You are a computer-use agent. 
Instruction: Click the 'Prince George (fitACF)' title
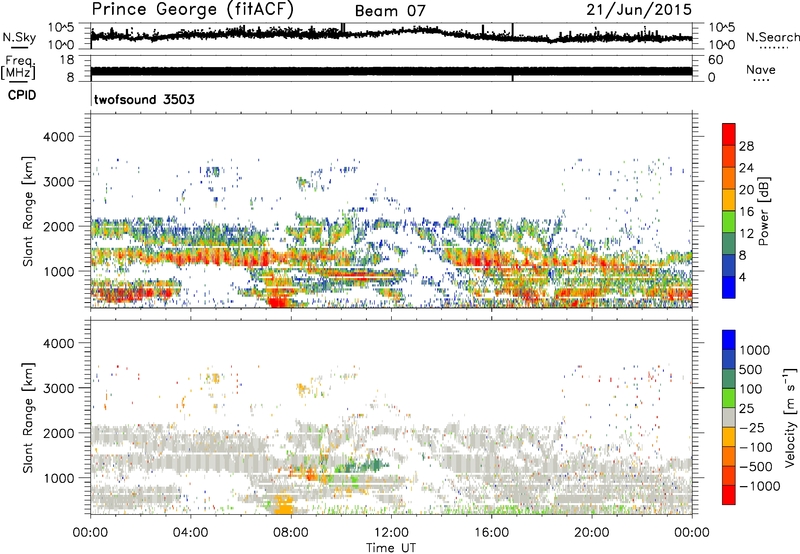192,10
